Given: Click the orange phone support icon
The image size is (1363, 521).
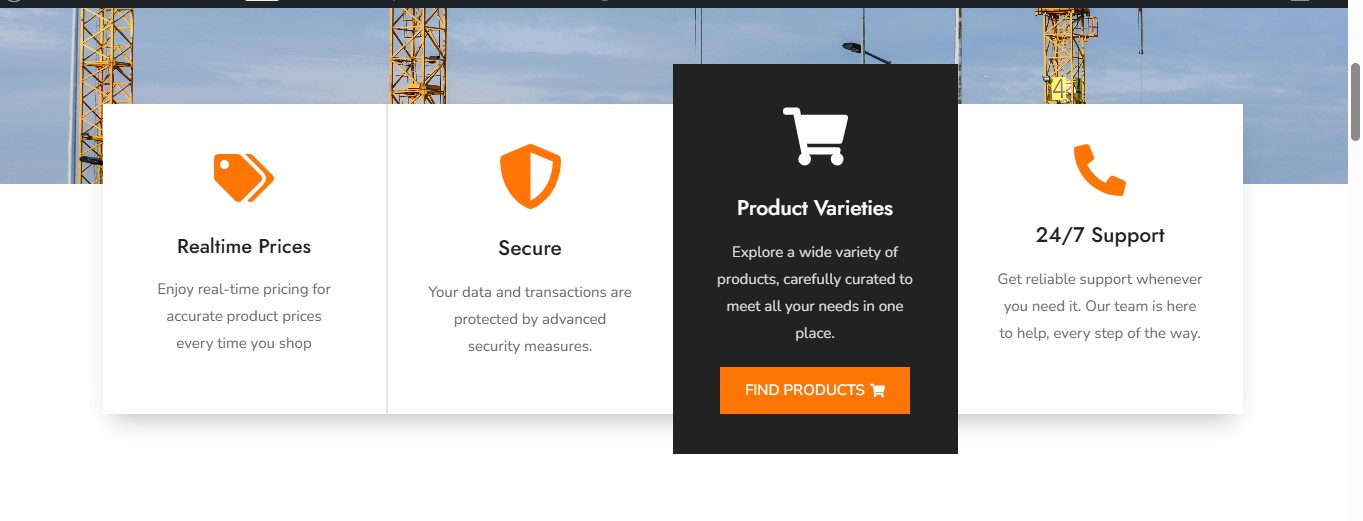Looking at the screenshot, I should 1099,170.
